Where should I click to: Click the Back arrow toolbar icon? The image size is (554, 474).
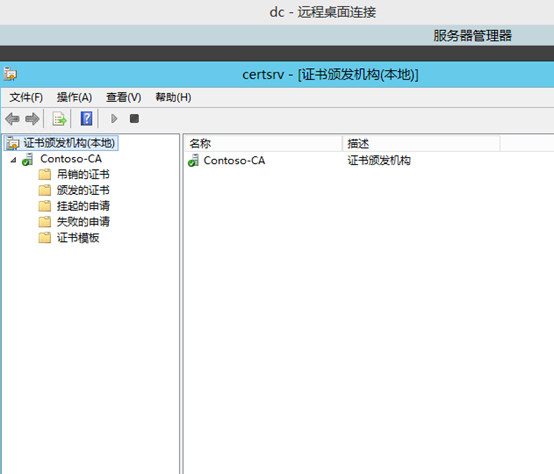[x=12, y=119]
